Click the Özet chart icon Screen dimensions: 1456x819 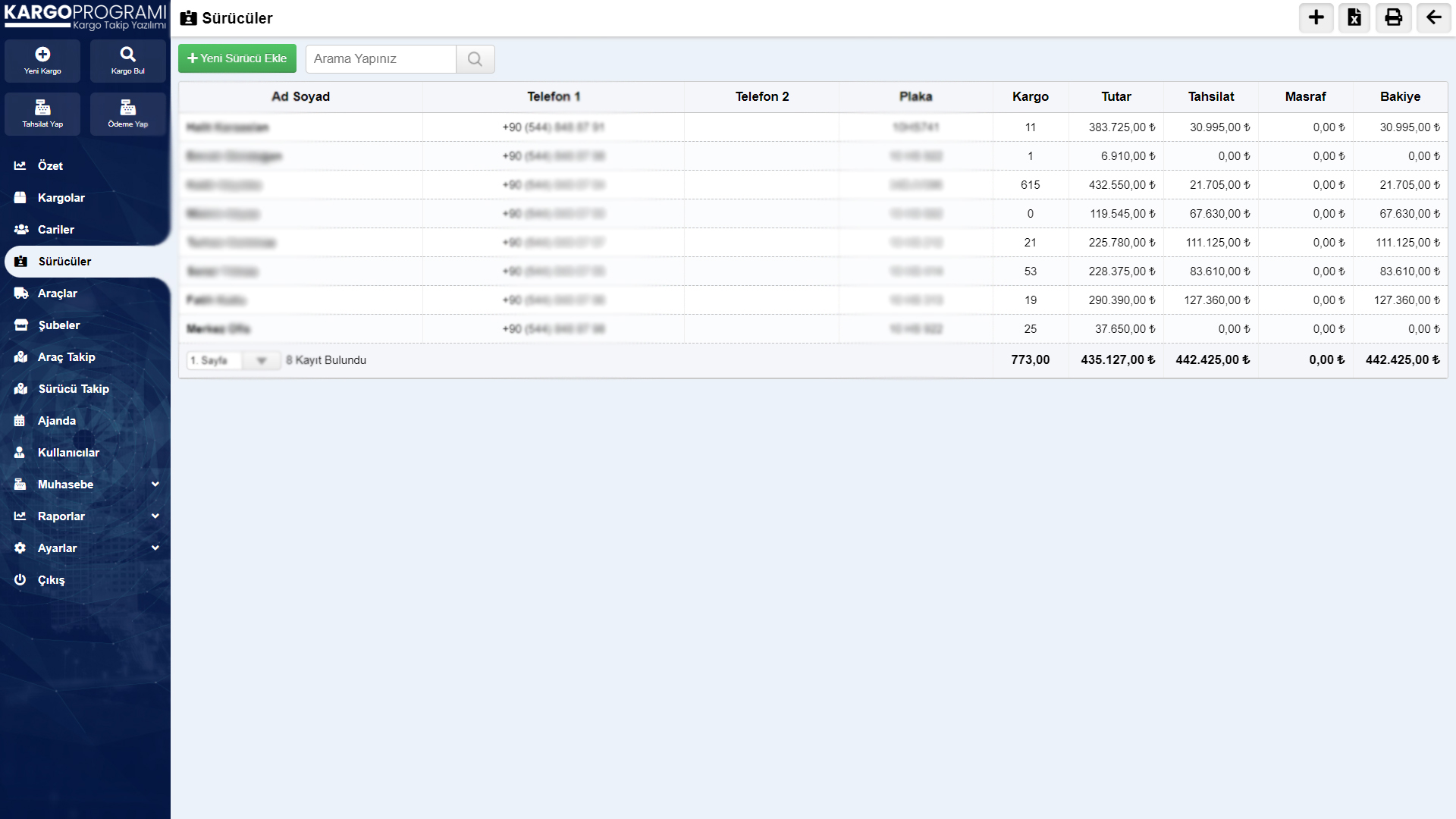[20, 165]
